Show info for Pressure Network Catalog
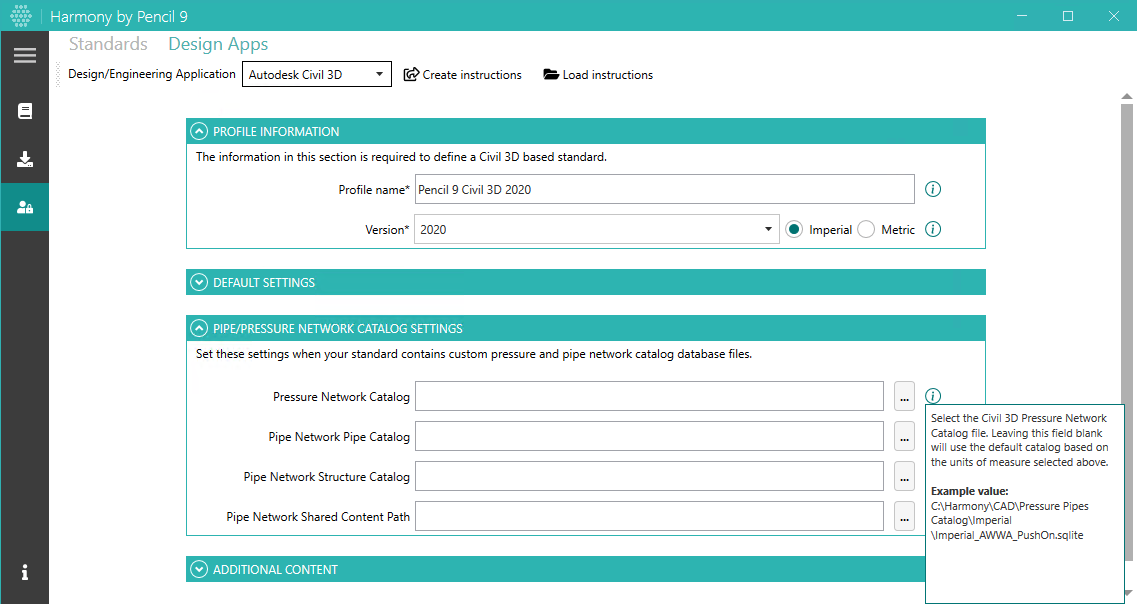Screen dimensions: 1137x604 point(933,396)
